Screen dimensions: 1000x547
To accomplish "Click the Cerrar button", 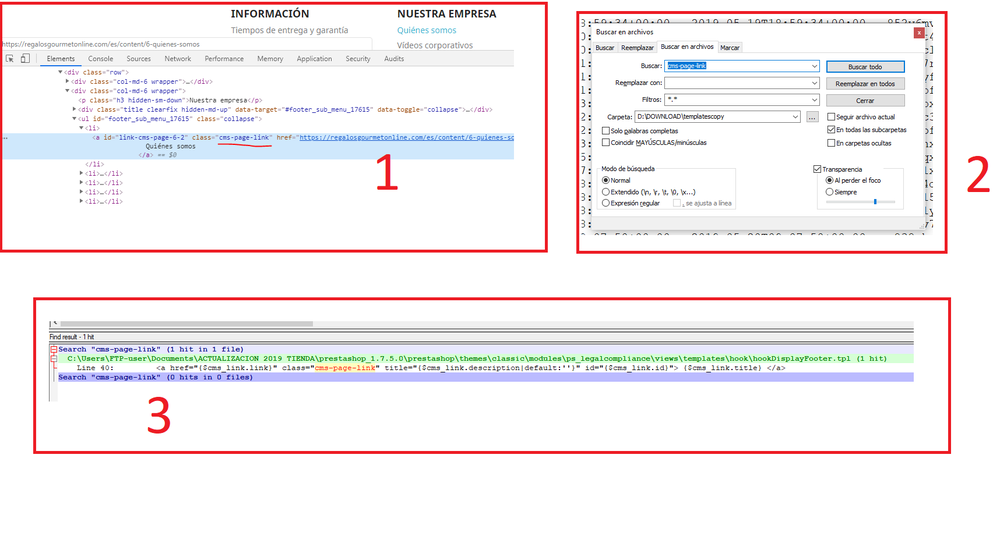I will (x=865, y=101).
